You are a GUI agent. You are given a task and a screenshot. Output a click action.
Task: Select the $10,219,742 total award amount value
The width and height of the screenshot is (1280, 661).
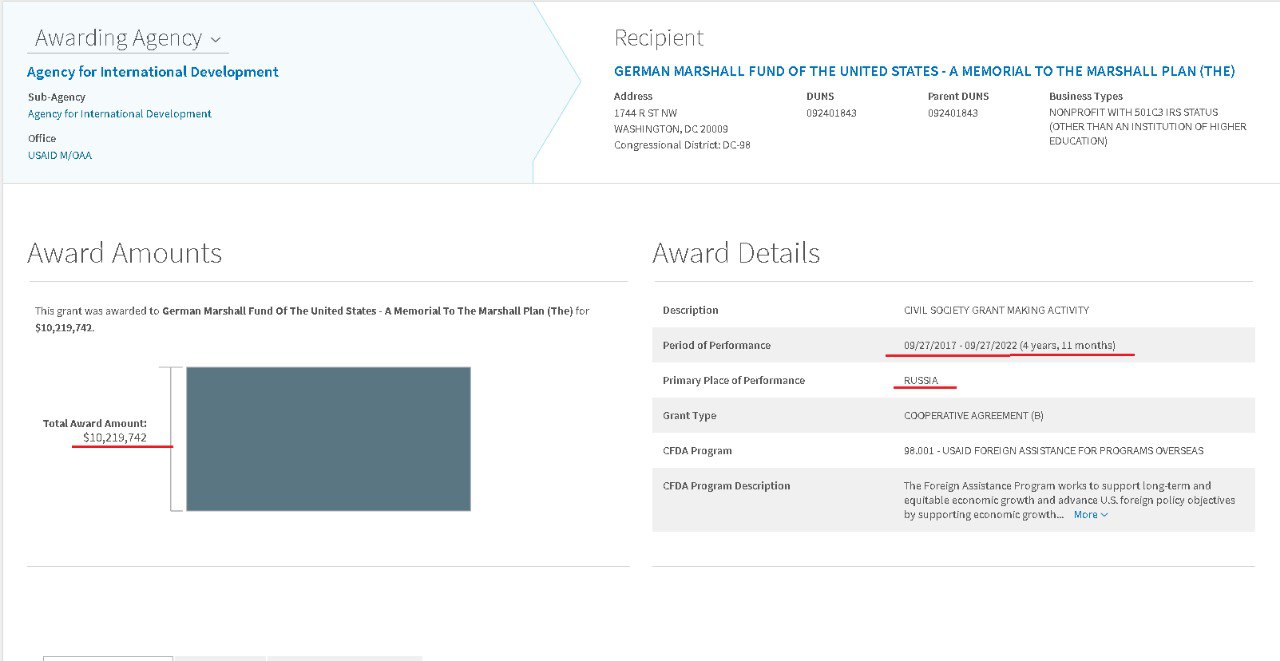point(115,438)
